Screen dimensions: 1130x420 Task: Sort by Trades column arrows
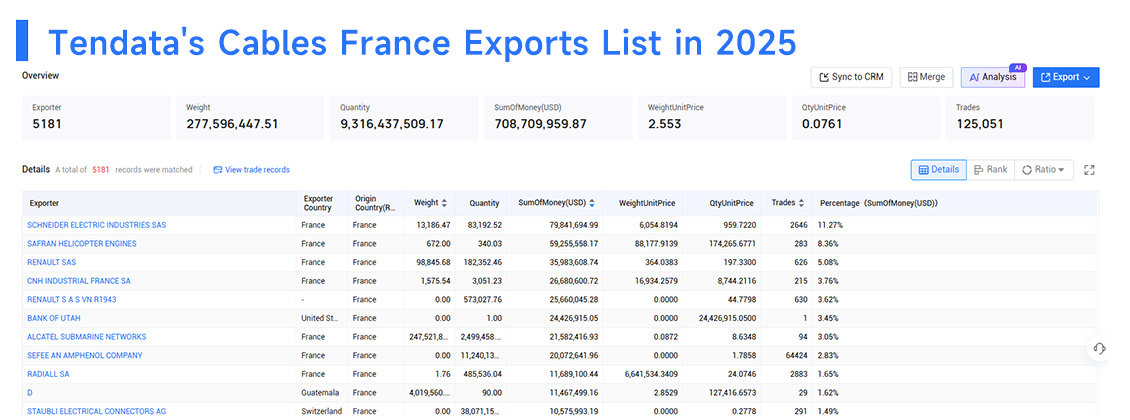pyautogui.click(x=802, y=203)
